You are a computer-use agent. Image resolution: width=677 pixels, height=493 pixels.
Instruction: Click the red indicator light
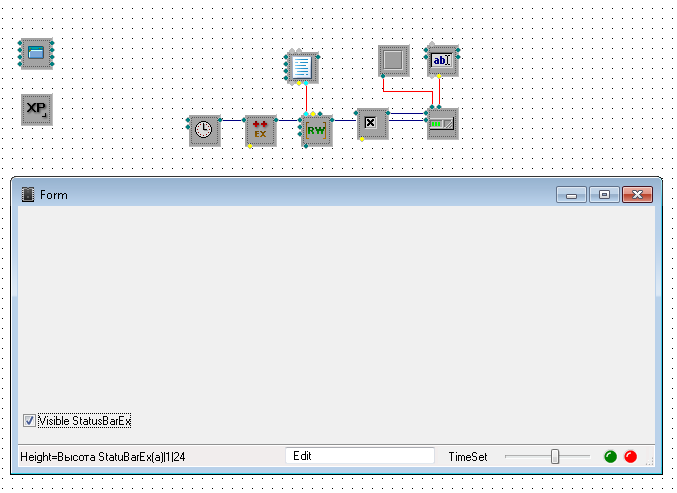coord(630,456)
